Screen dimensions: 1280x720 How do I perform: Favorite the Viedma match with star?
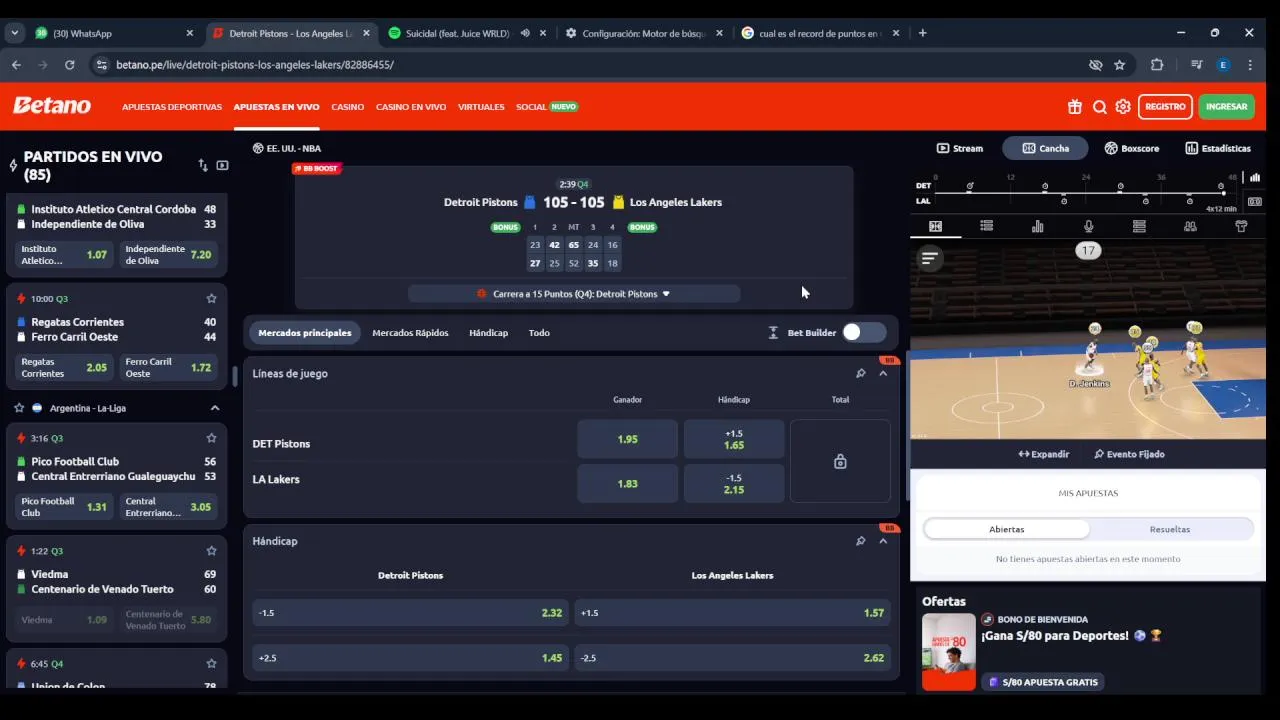click(x=211, y=551)
